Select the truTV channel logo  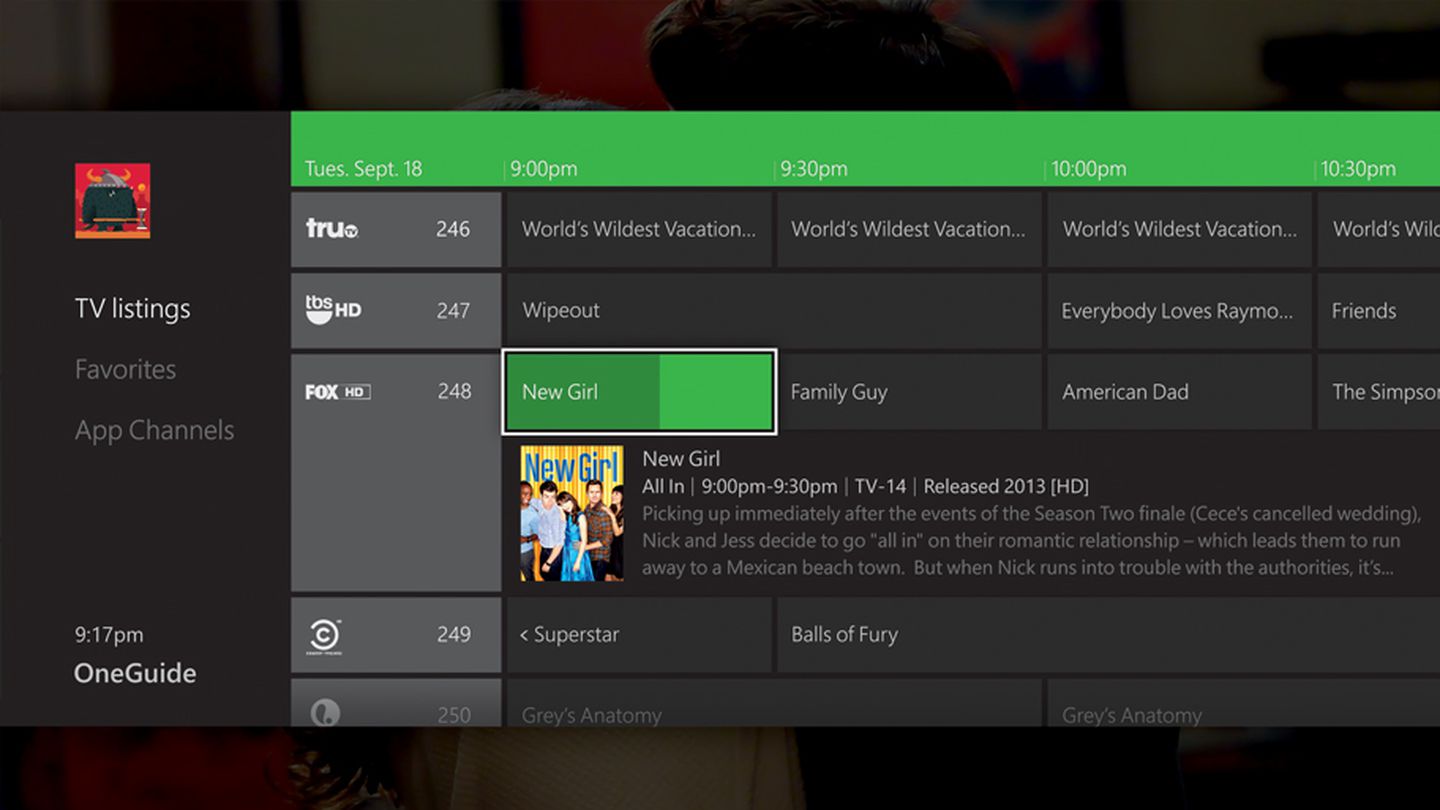[x=330, y=229]
